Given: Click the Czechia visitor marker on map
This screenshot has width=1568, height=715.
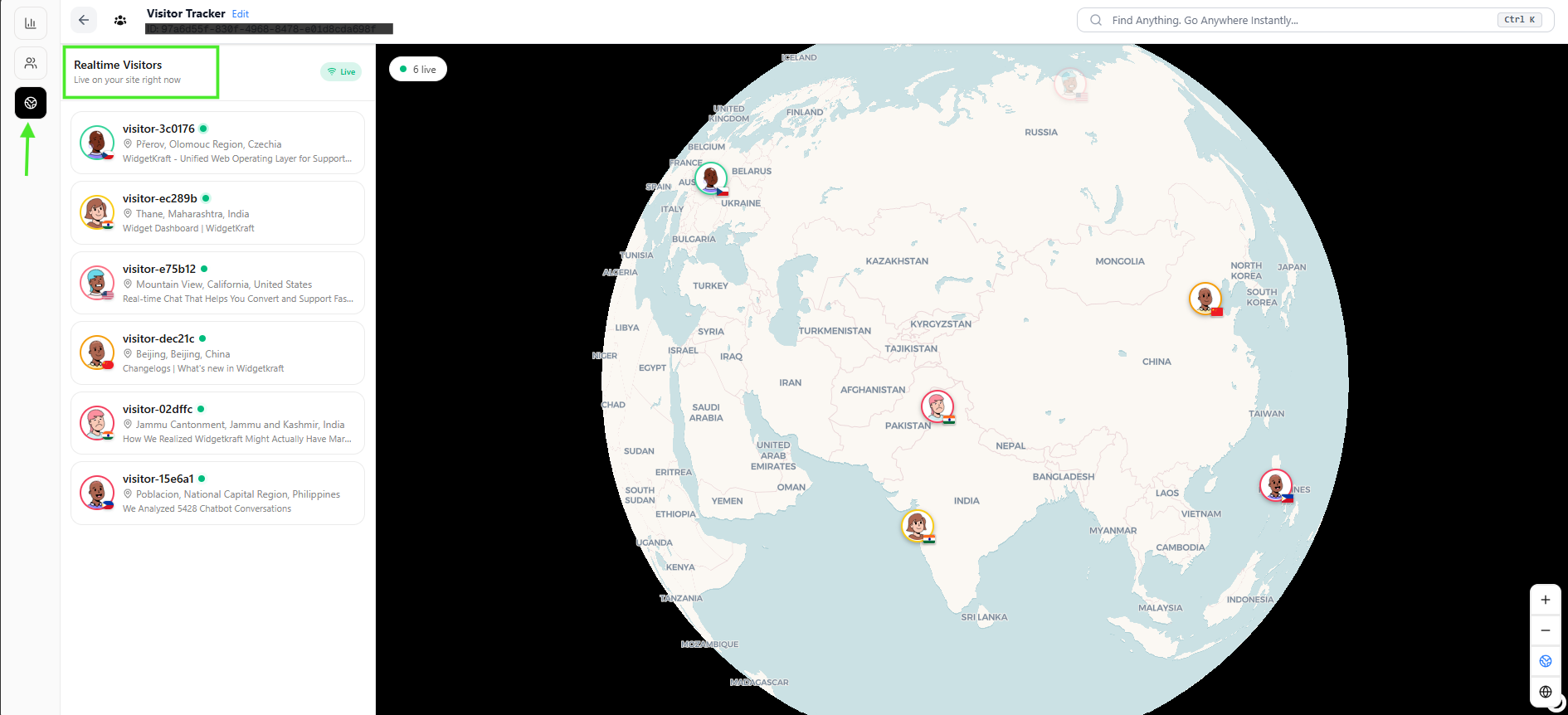Looking at the screenshot, I should (x=711, y=178).
